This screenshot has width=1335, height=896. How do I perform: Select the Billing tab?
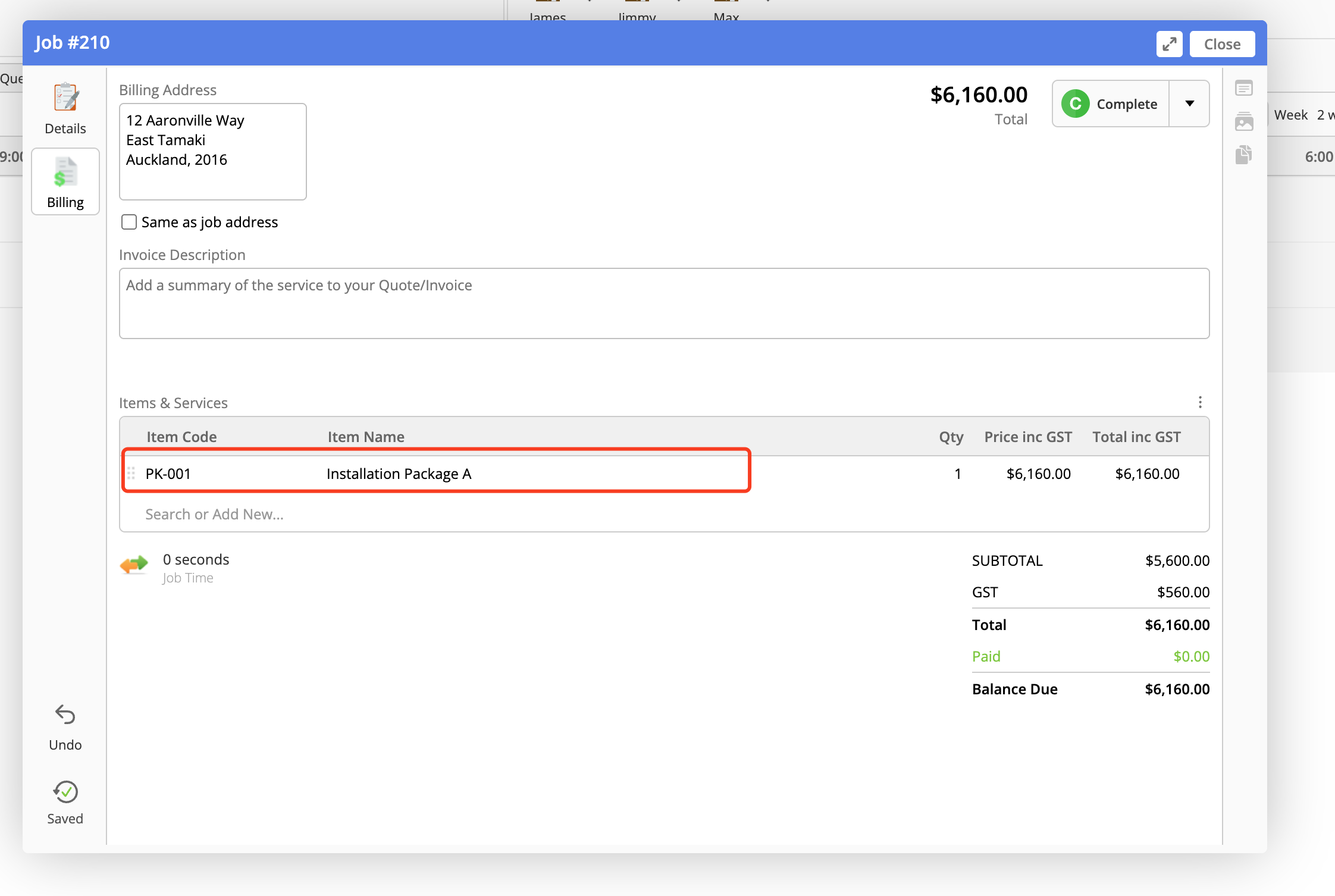(x=65, y=181)
